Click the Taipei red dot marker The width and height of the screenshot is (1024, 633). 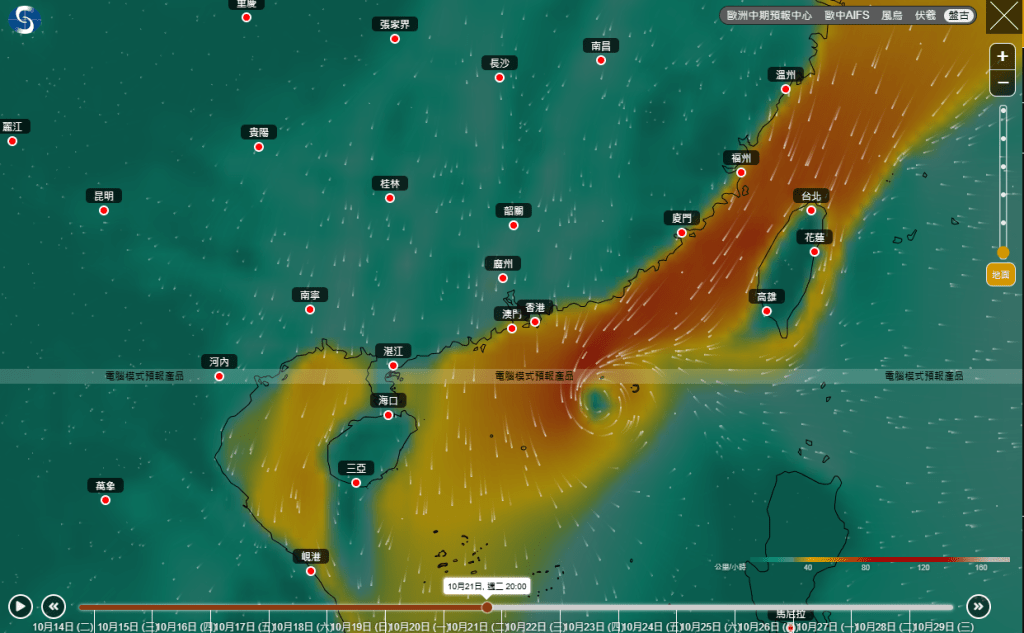pyautogui.click(x=811, y=210)
